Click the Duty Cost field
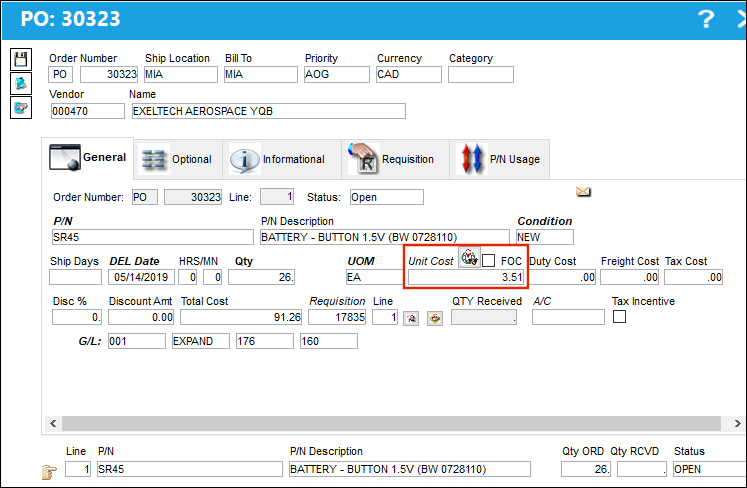The width and height of the screenshot is (747, 488). point(563,277)
